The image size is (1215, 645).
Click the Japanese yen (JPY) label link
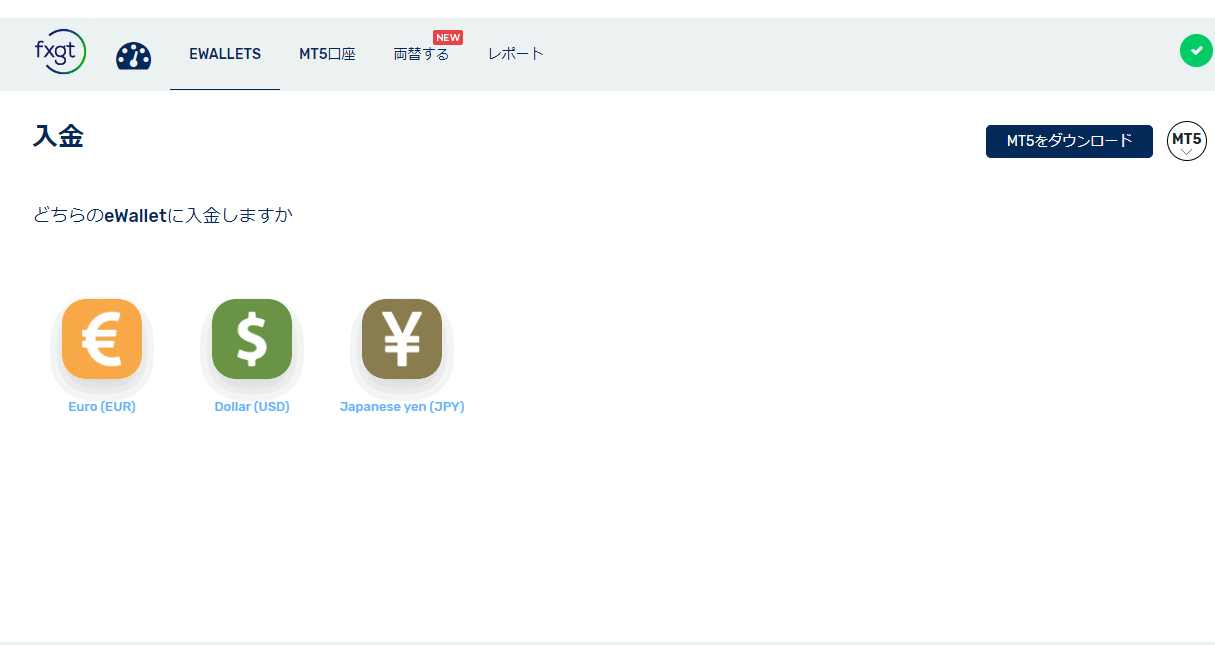[x=402, y=407]
